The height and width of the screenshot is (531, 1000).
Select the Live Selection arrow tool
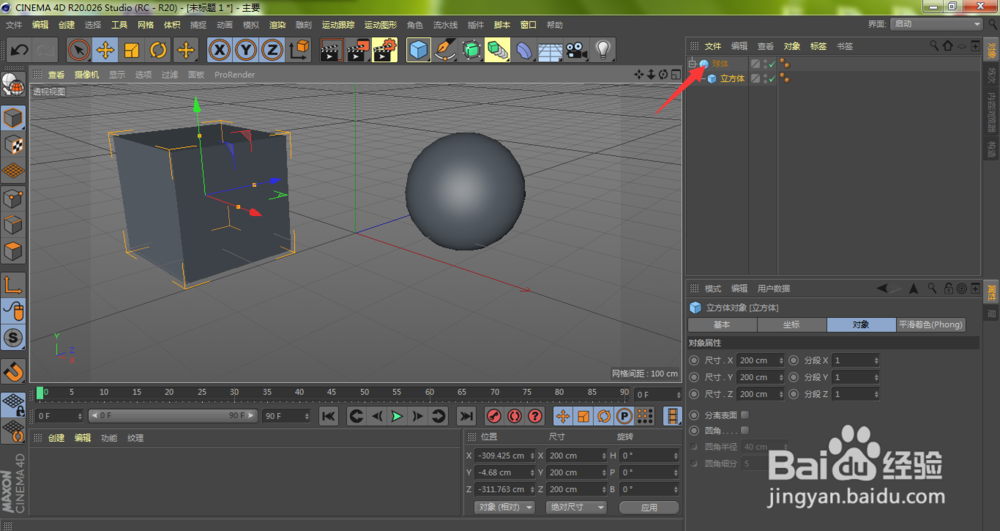[x=79, y=50]
